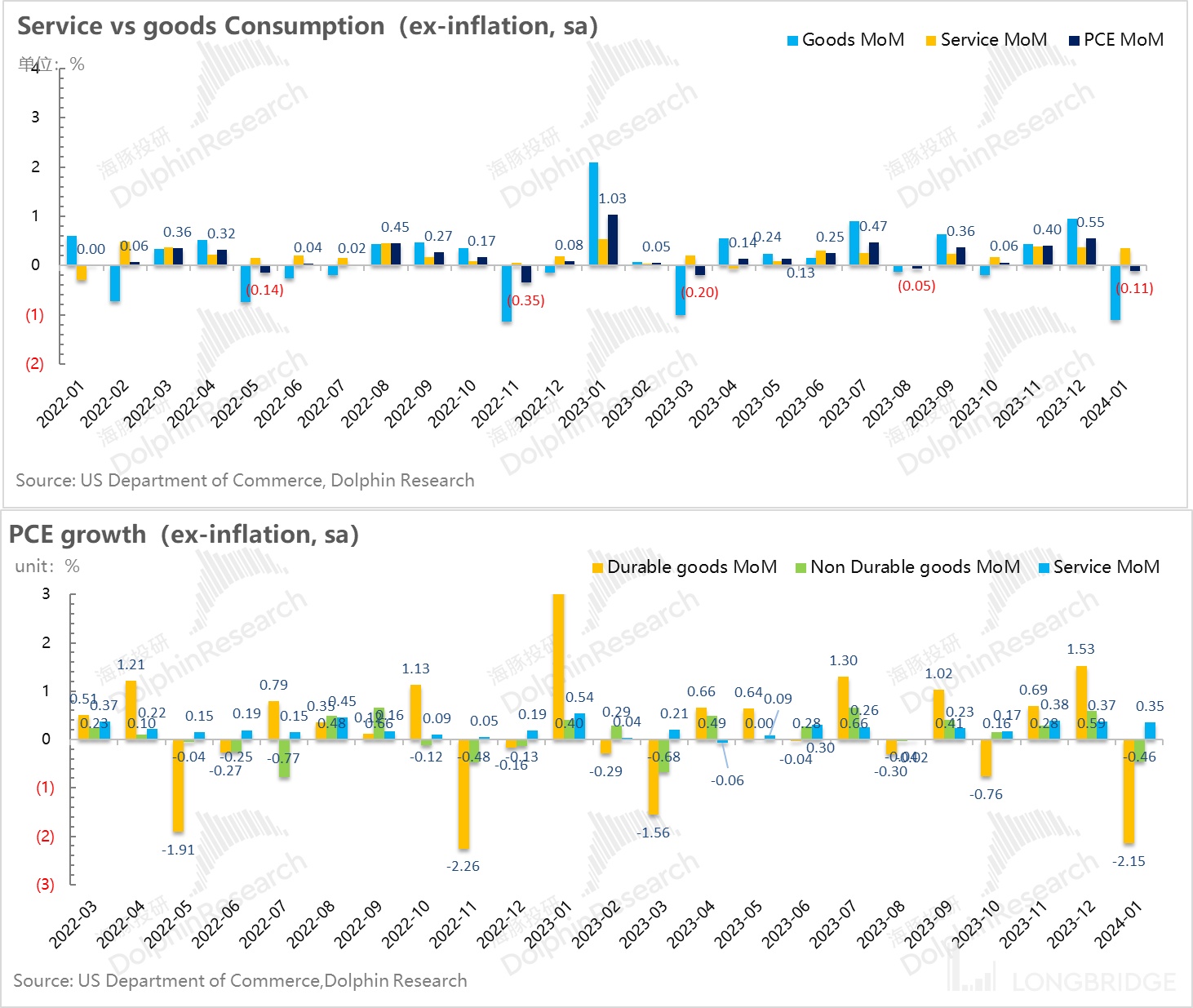Screen dimensions: 1193x1008
Task: Select the orange Service MoM swatch in top legend
Action: coord(930,41)
